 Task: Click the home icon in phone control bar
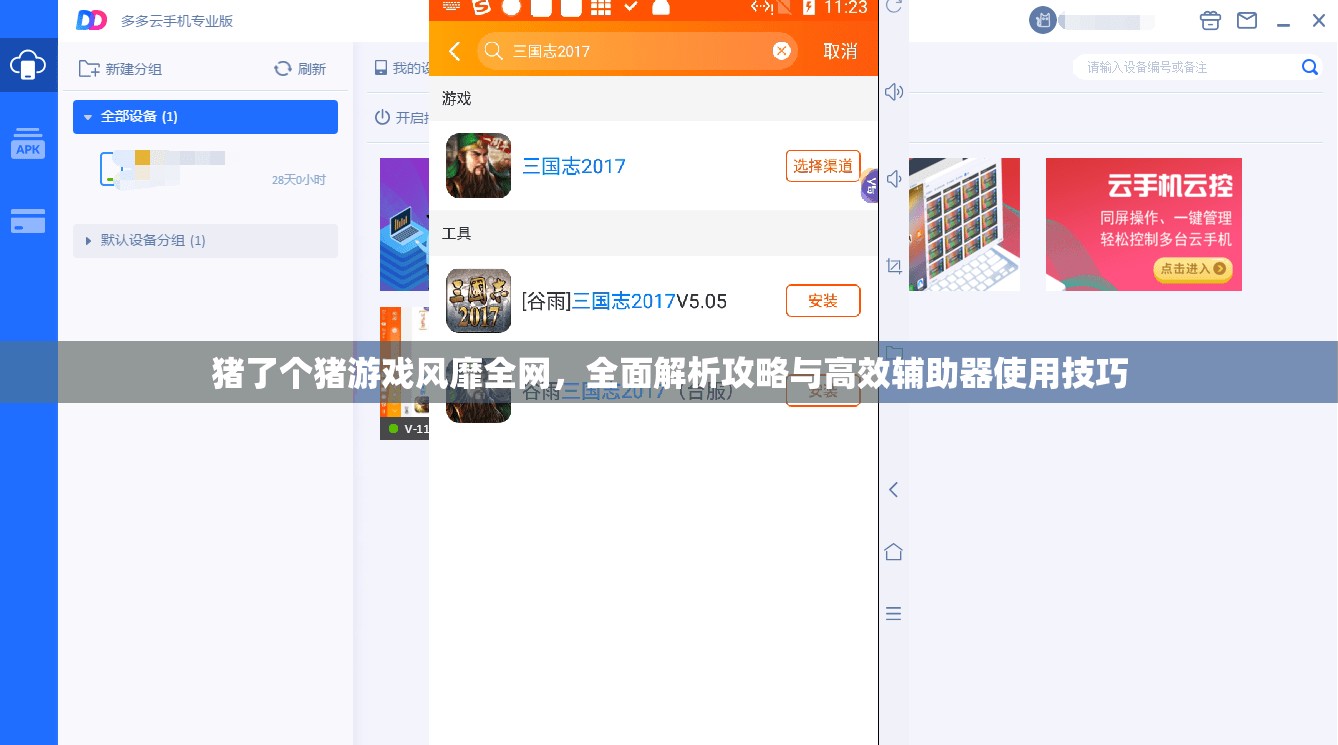[x=893, y=551]
